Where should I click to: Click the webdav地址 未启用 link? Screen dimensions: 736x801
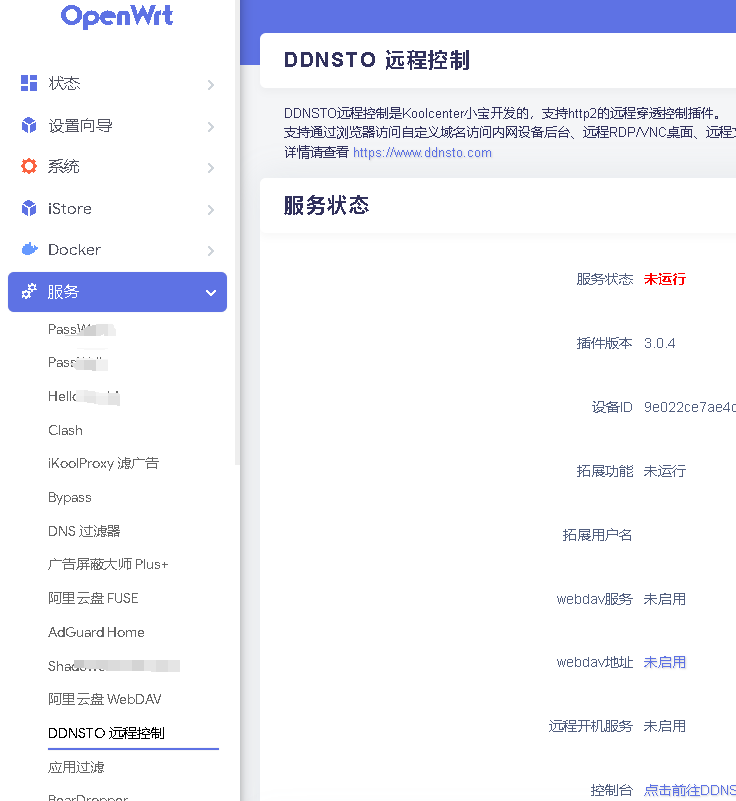click(664, 662)
